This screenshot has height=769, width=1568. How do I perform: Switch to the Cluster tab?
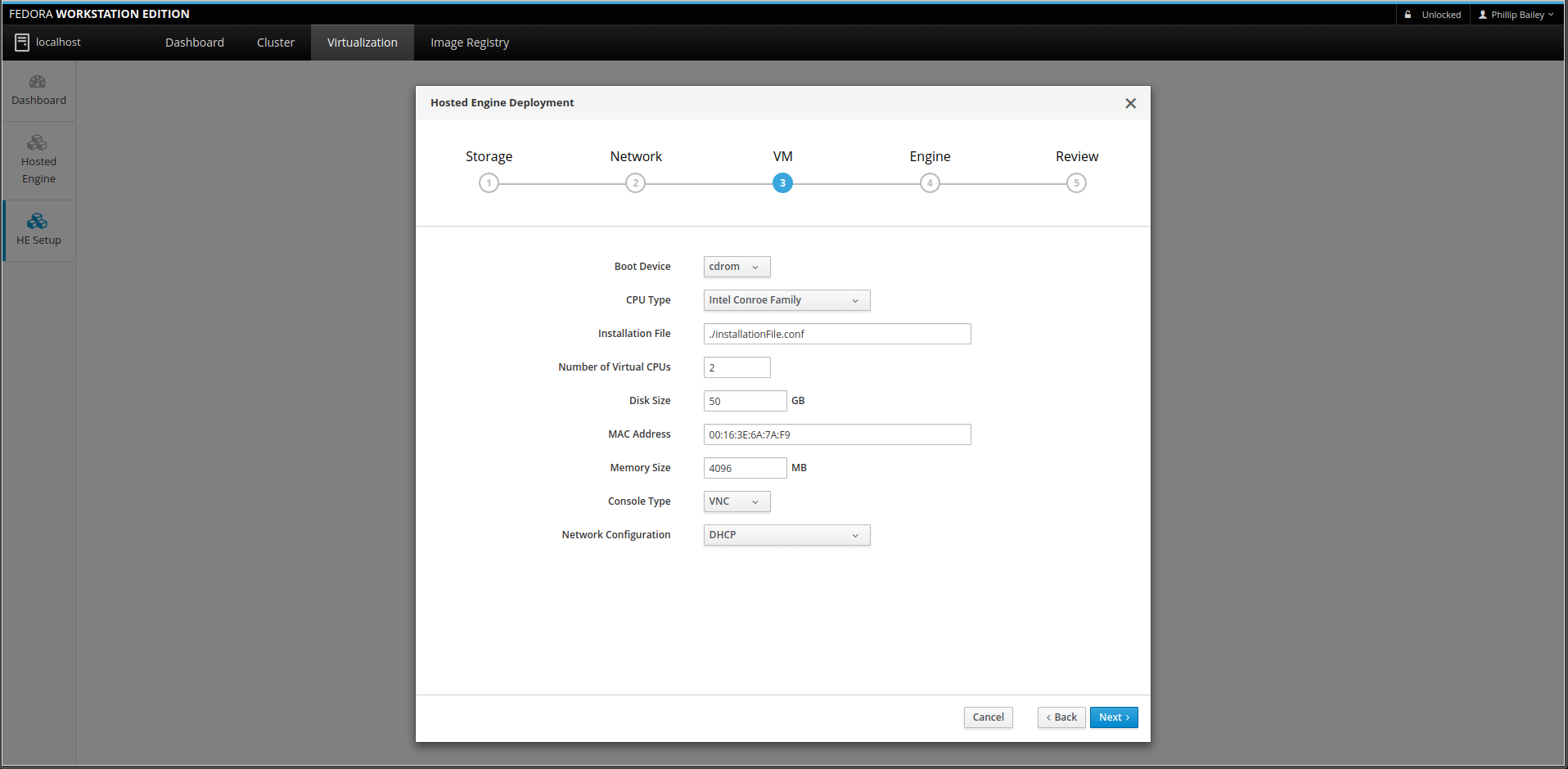pyautogui.click(x=276, y=43)
